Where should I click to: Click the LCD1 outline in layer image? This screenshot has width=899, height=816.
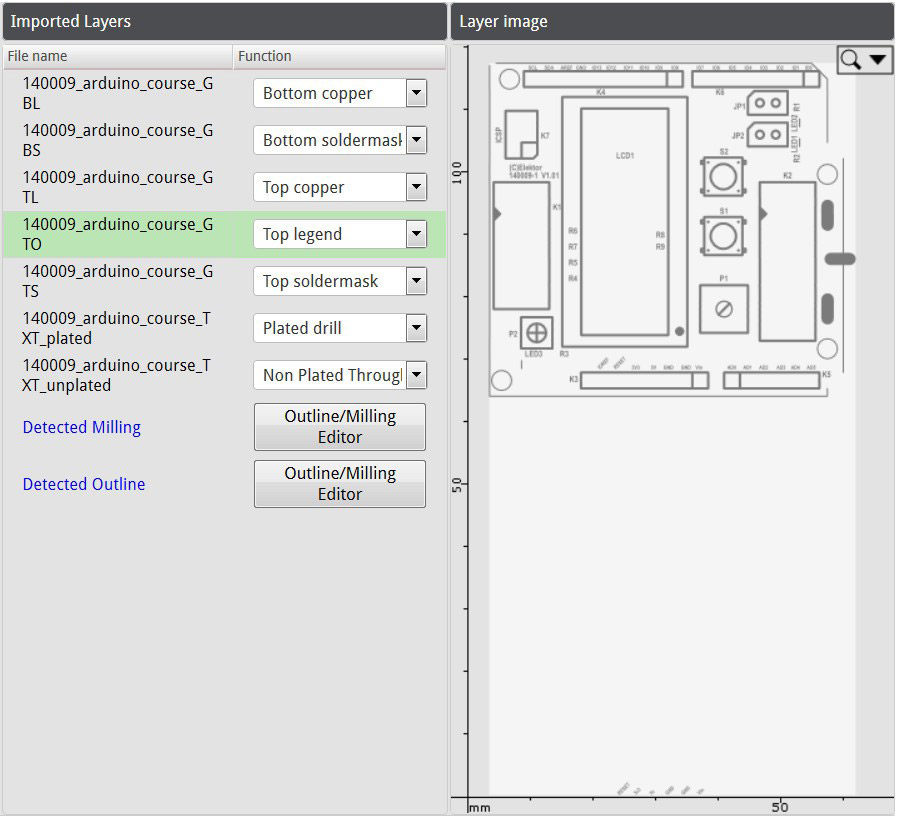click(624, 221)
